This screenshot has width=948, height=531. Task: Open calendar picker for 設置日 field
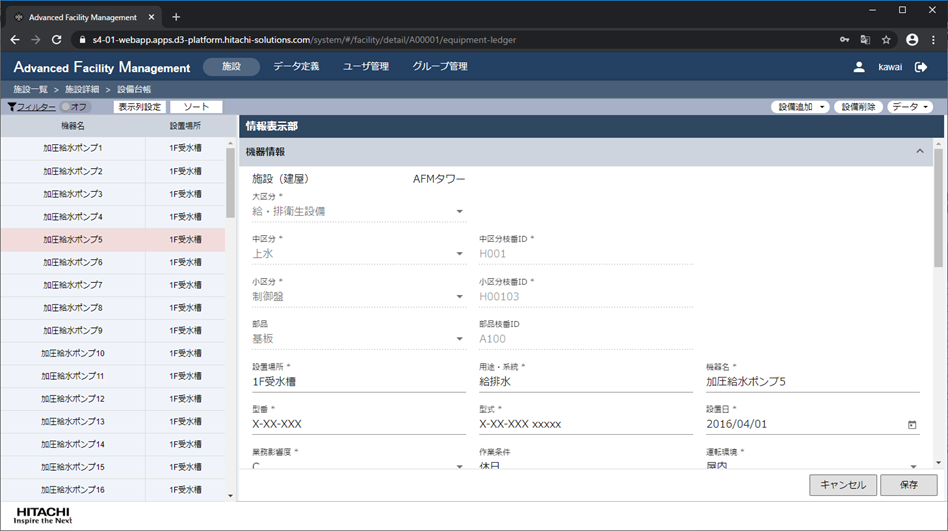pos(912,425)
